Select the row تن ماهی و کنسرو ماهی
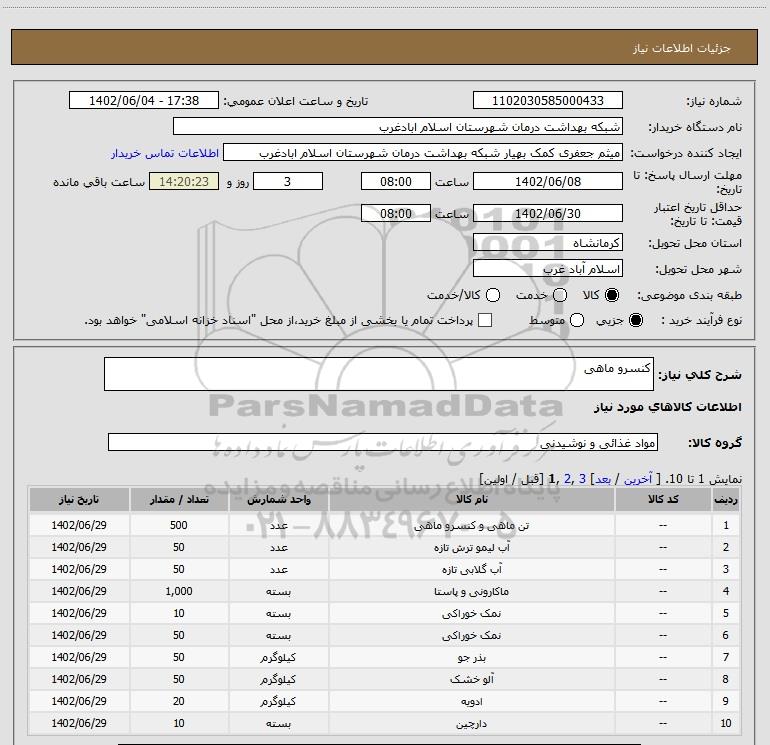The height and width of the screenshot is (745, 770). click(x=384, y=525)
